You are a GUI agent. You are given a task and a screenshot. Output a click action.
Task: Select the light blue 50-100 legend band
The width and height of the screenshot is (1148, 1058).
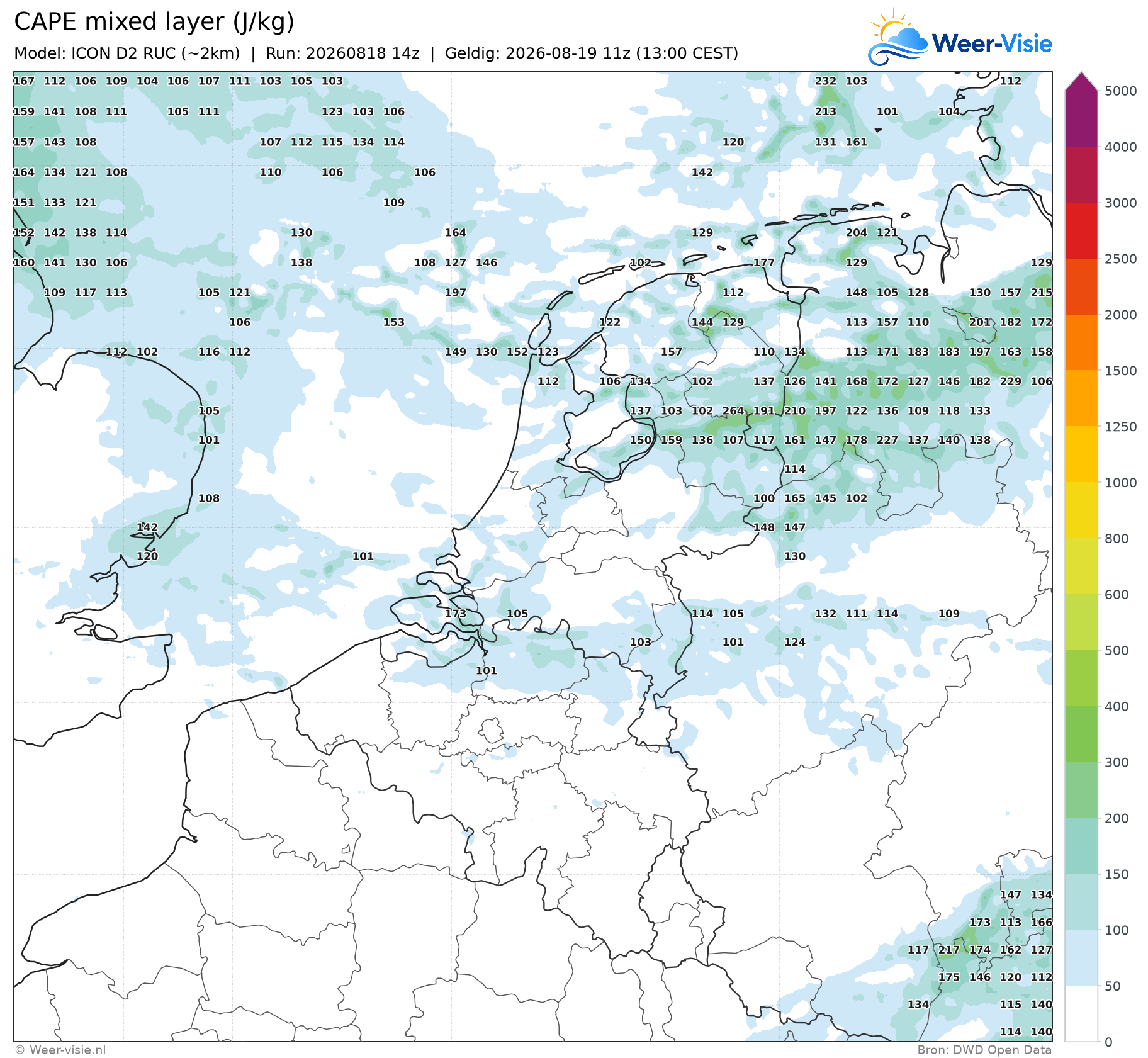1081,959
